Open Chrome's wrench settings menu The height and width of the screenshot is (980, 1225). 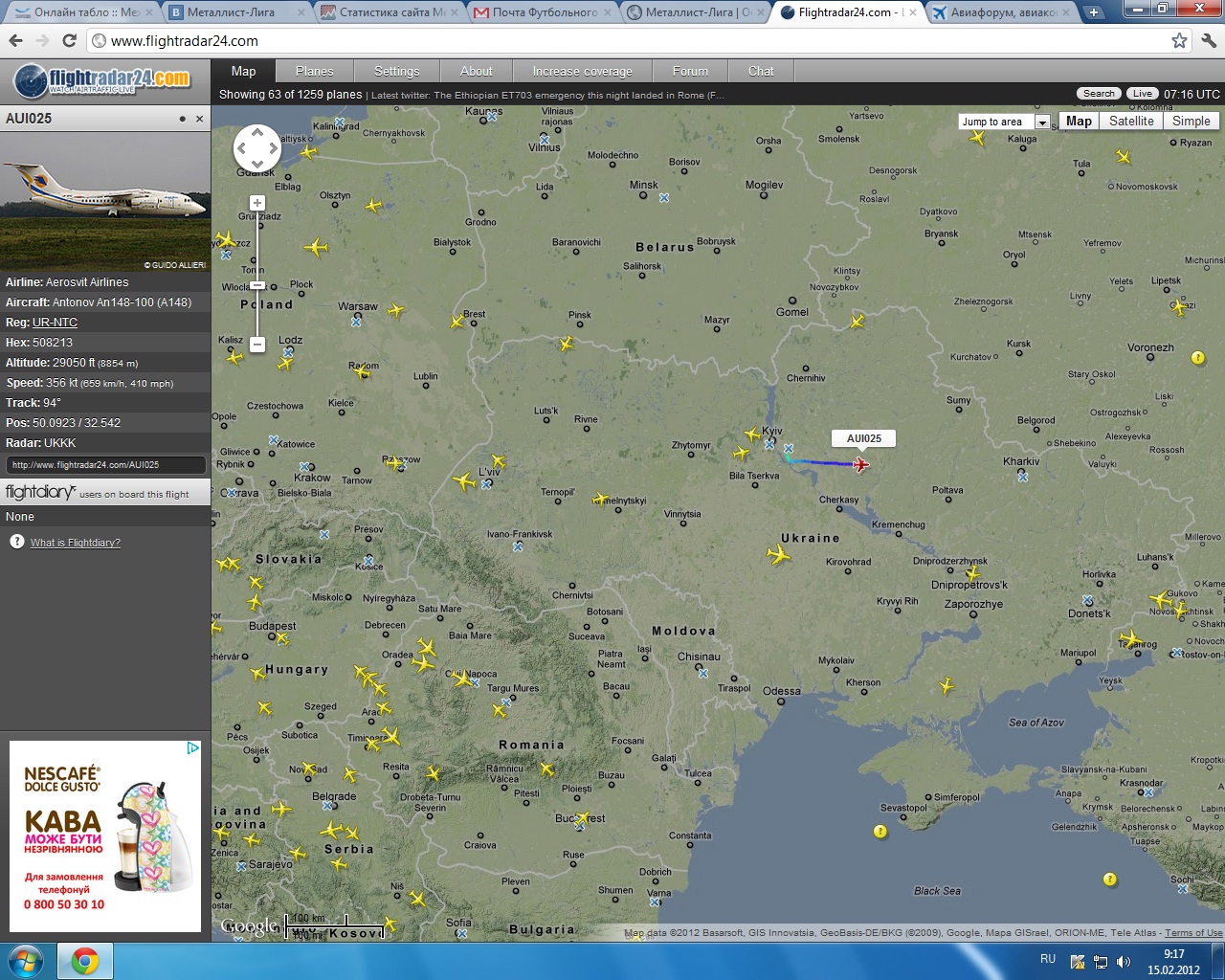(x=1208, y=41)
